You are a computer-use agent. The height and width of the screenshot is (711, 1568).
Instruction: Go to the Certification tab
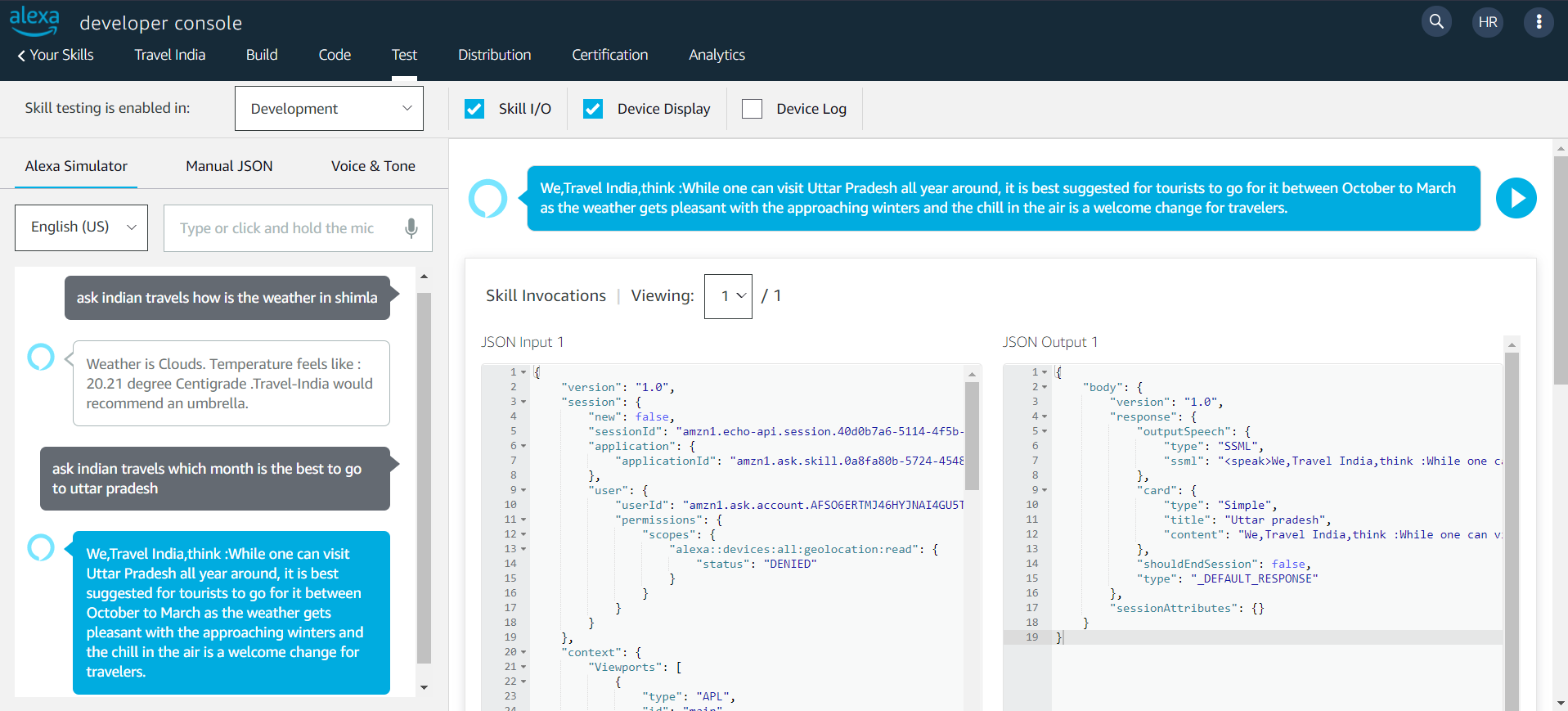[x=609, y=55]
